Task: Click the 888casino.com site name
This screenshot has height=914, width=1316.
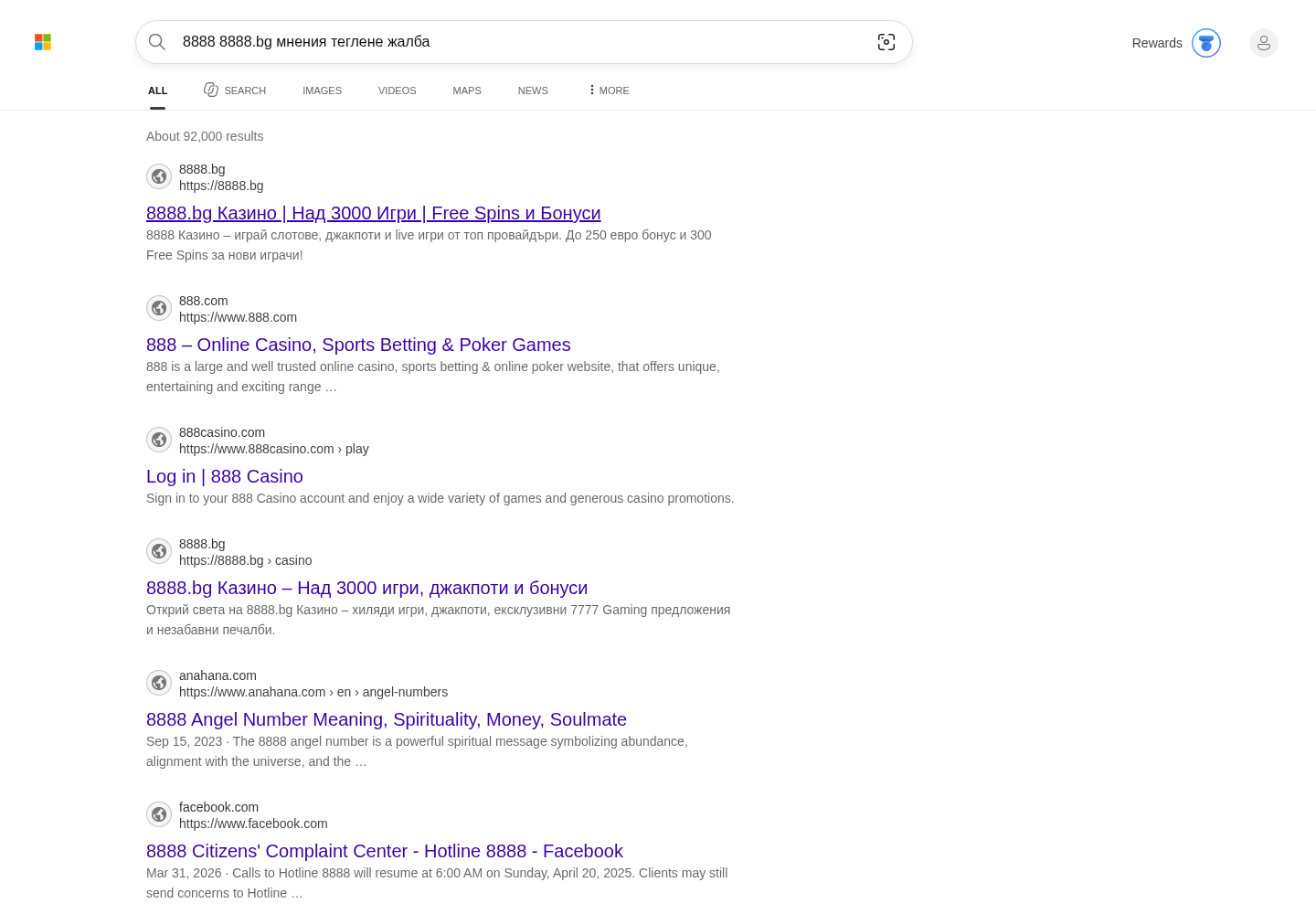Action: pyautogui.click(x=222, y=432)
